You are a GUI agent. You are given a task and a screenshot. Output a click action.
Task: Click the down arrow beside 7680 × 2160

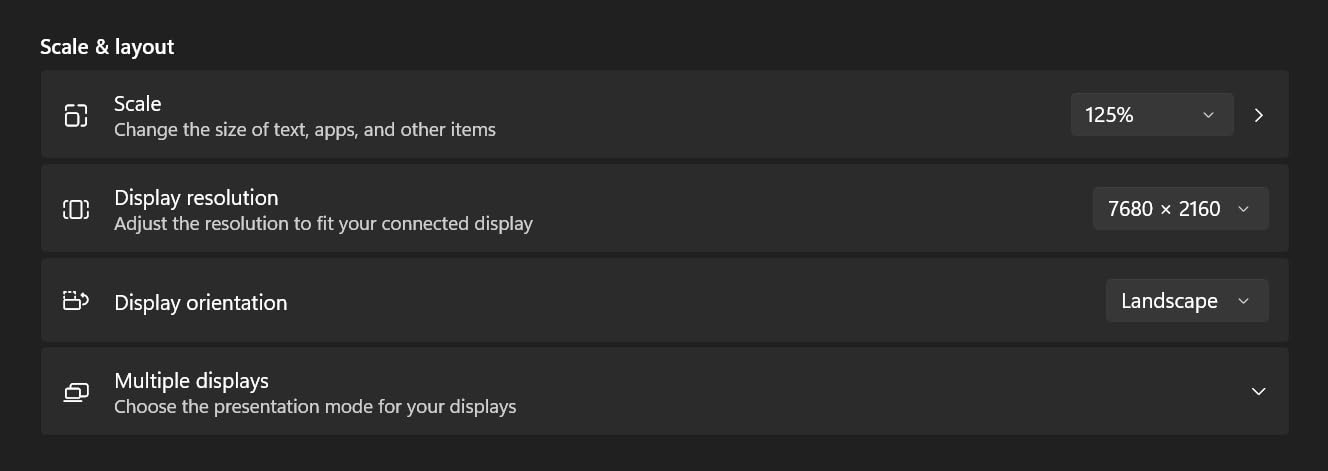coord(1244,209)
